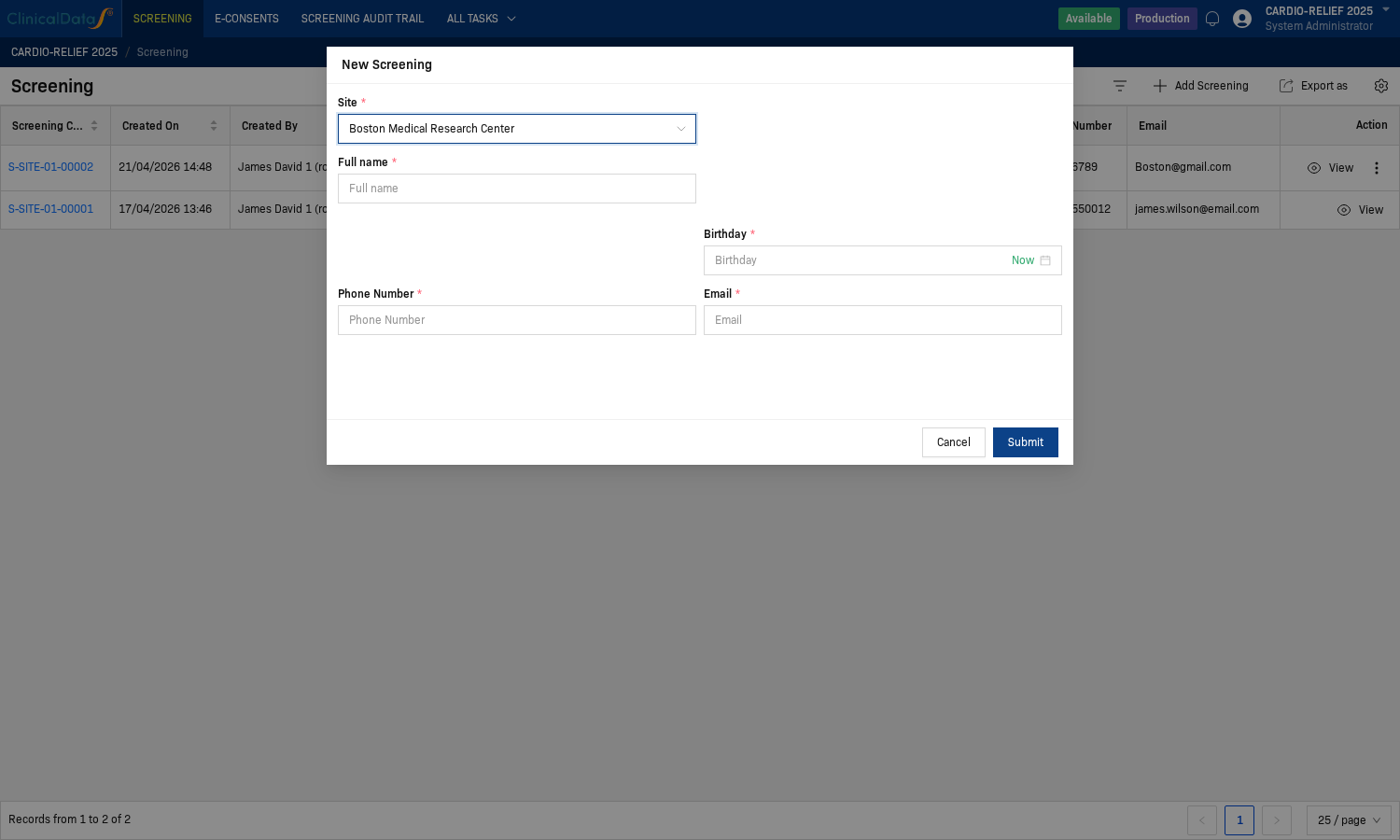
Task: Expand the ALL TASKS menu
Action: pos(482,19)
